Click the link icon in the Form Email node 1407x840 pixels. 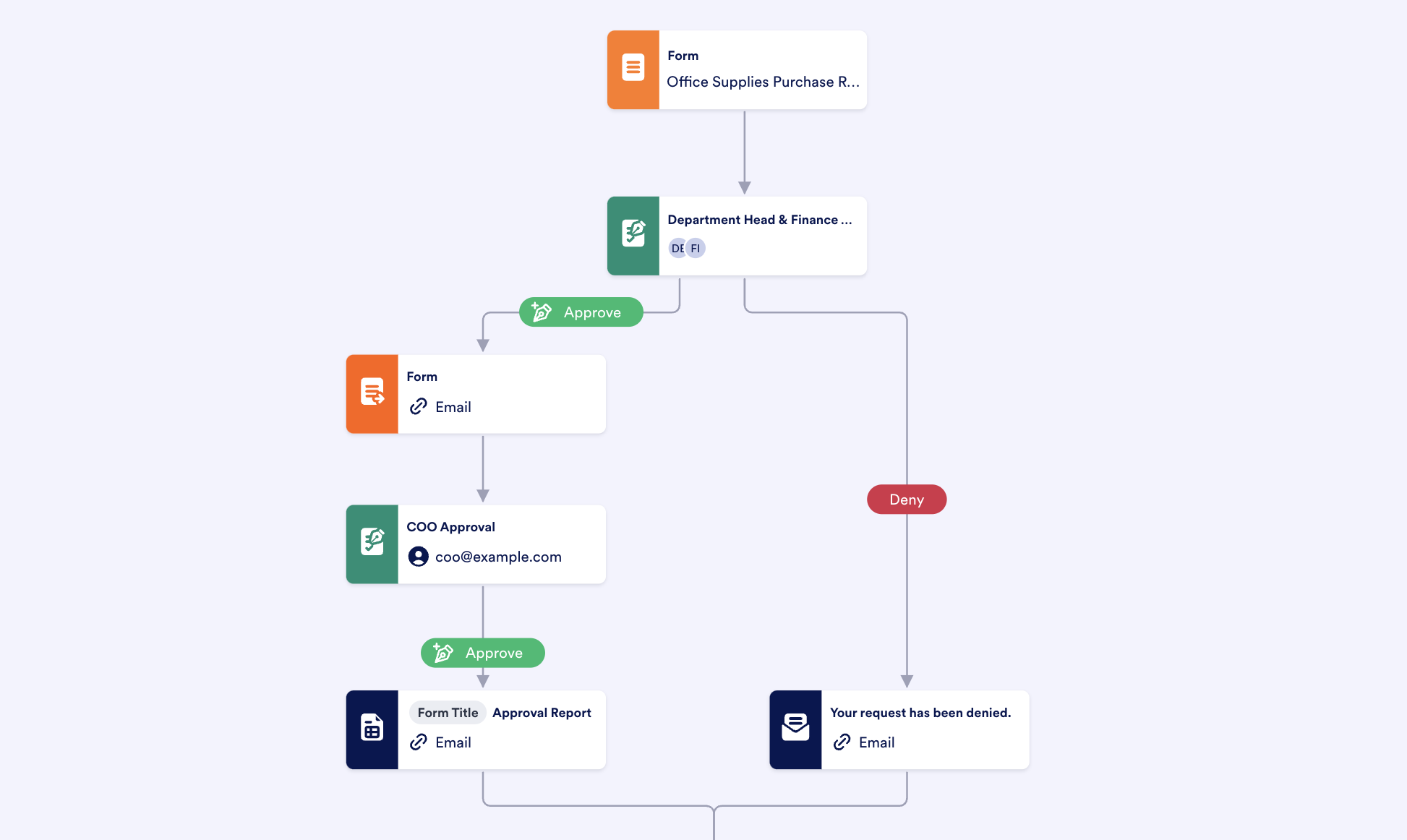tap(419, 407)
